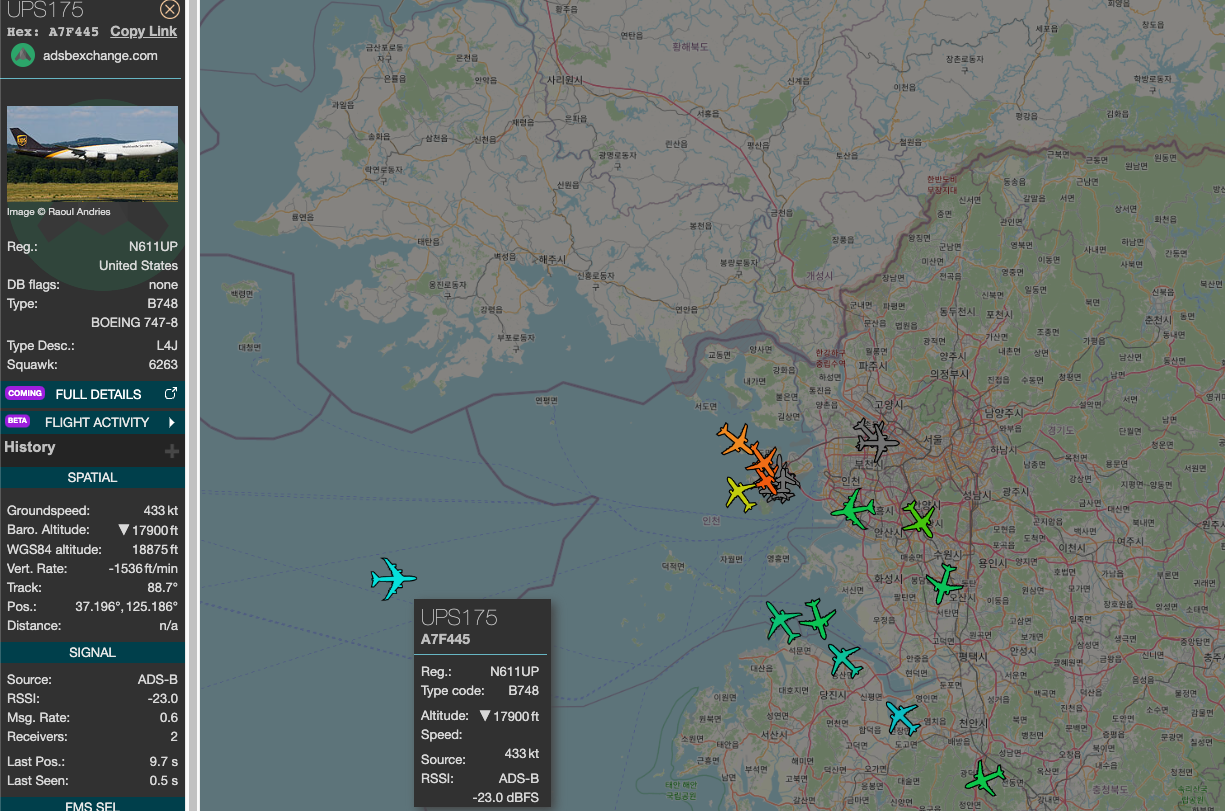Click the external-link icon beside FULL DETAILS
Viewport: 1225px width, 811px height.
170,393
